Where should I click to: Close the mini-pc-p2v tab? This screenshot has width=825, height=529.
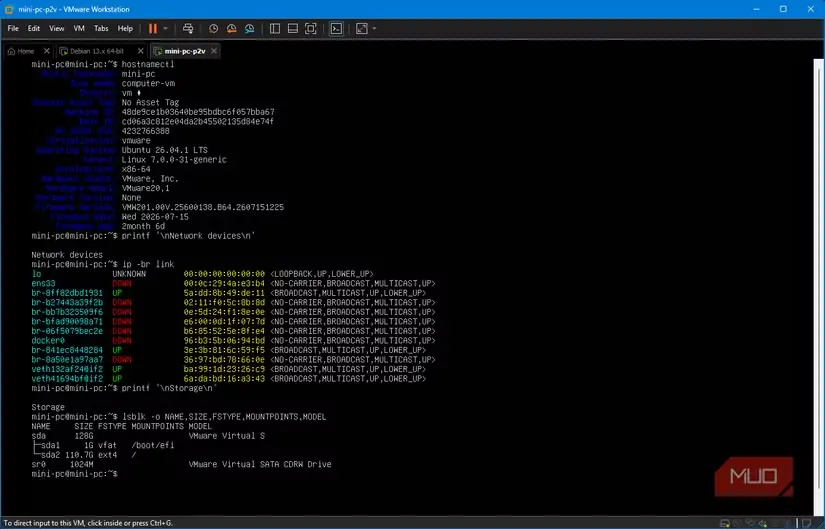coord(214,51)
